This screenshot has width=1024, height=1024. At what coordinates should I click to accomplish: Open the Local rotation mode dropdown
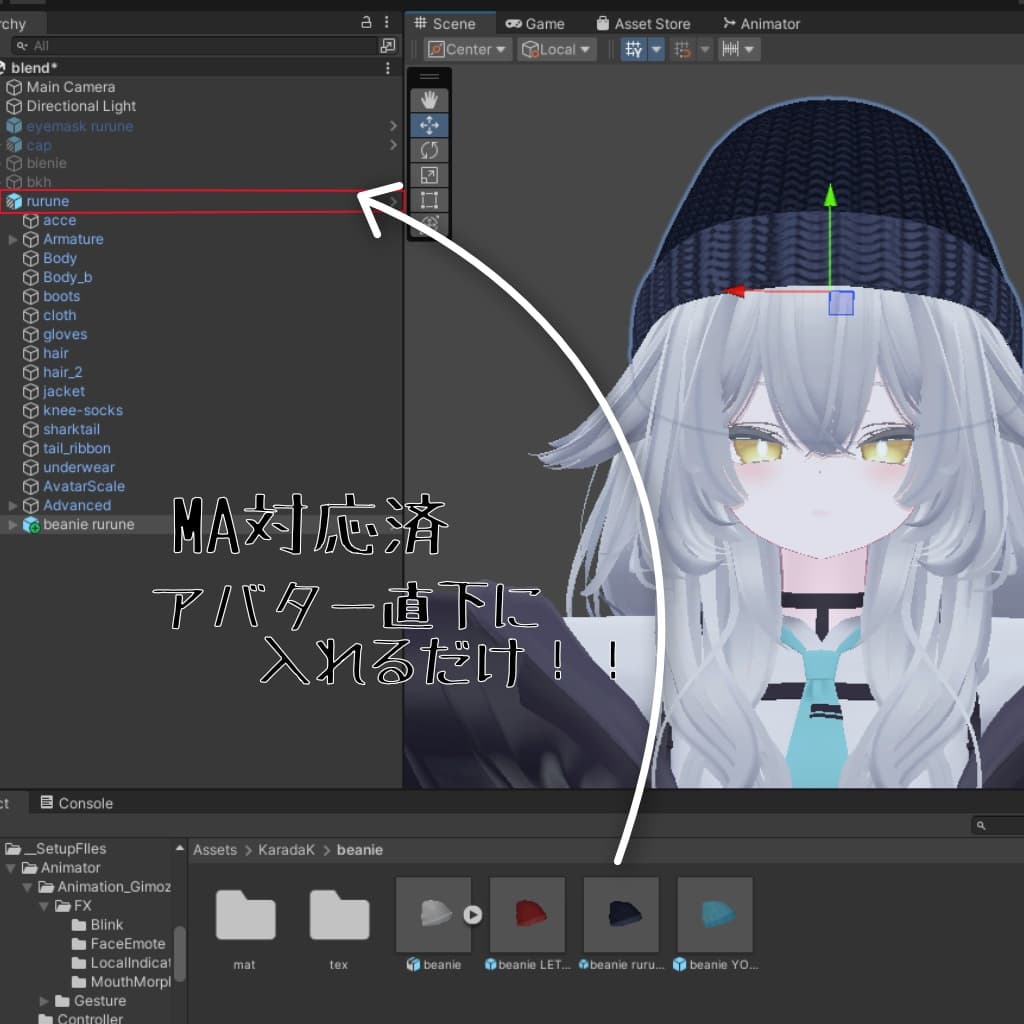coord(556,49)
